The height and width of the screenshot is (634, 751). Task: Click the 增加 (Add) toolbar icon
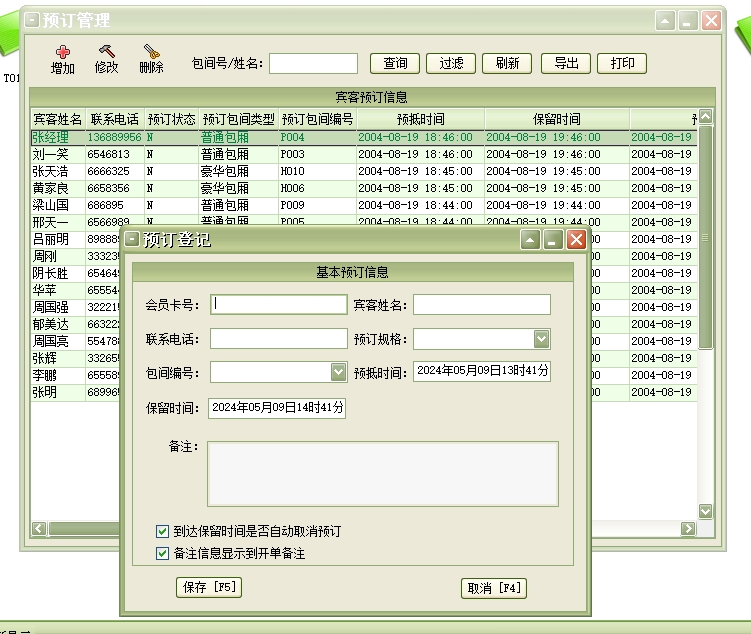[x=62, y=52]
